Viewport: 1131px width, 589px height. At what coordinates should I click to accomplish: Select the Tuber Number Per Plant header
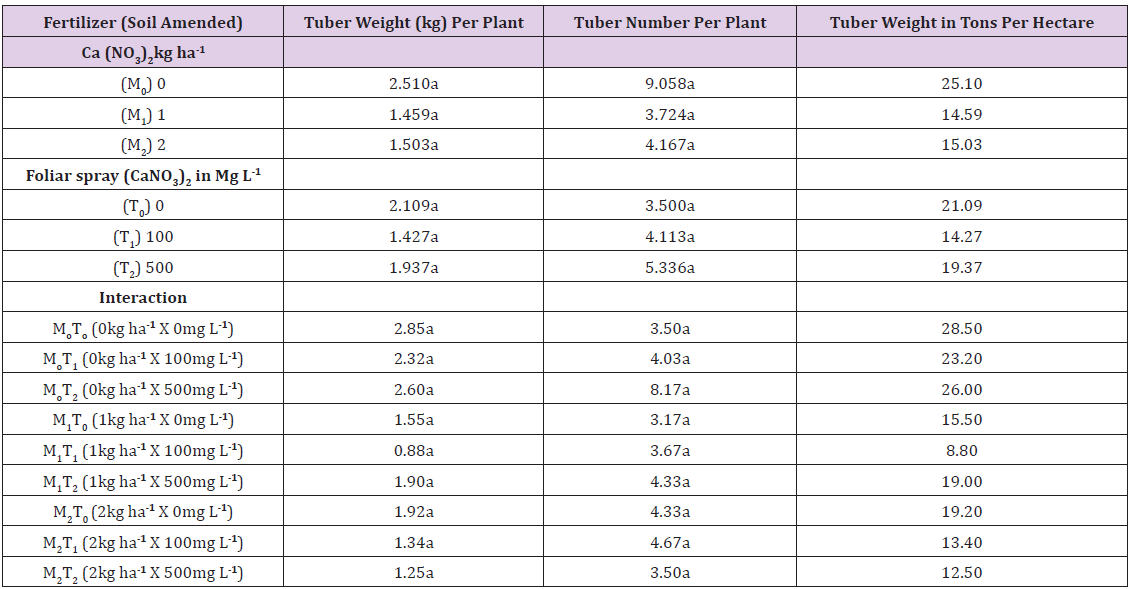670,22
